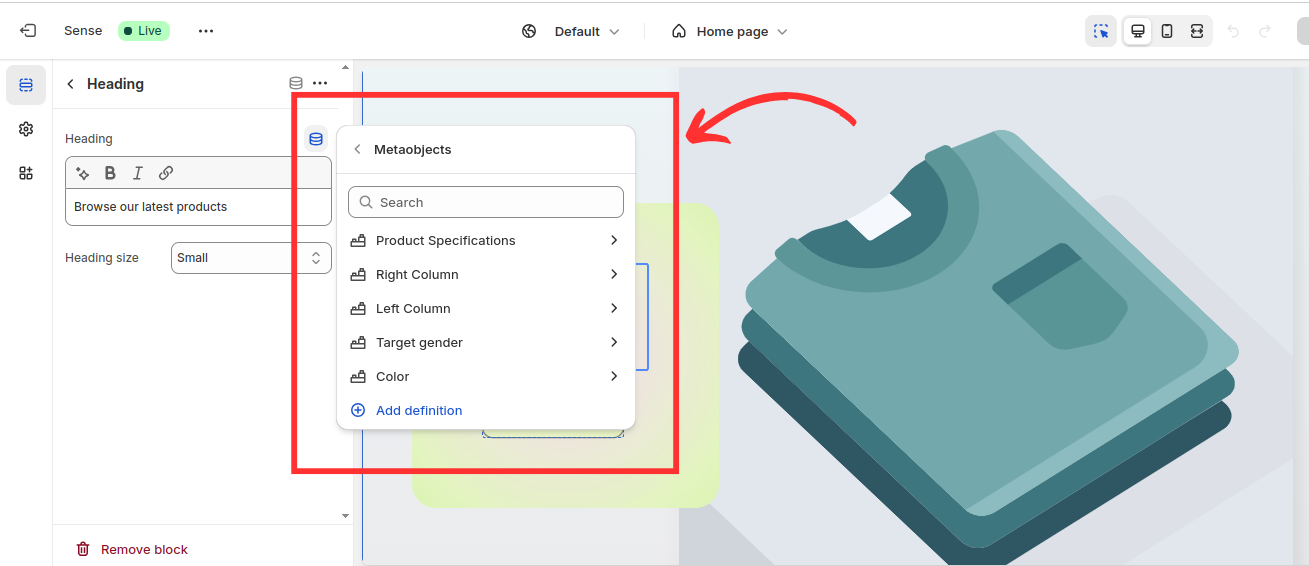Open the Heading size dropdown
The image size is (1309, 566).
tap(250, 258)
